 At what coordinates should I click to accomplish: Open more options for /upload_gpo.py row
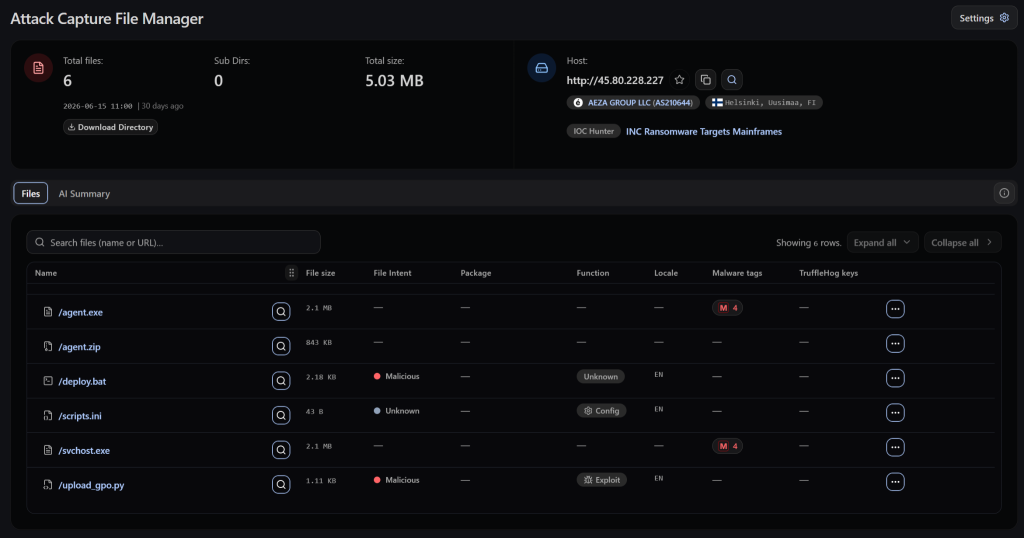(895, 482)
